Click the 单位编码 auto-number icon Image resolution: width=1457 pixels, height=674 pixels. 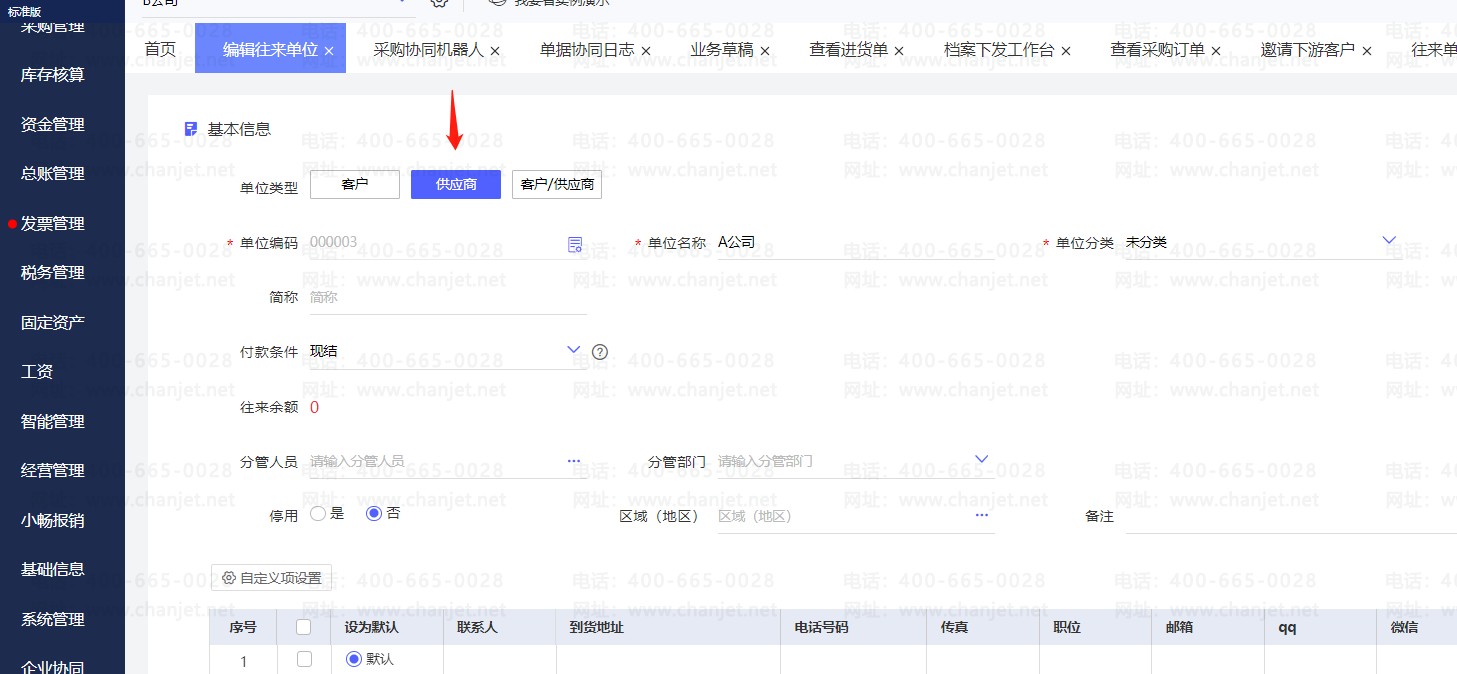point(575,244)
